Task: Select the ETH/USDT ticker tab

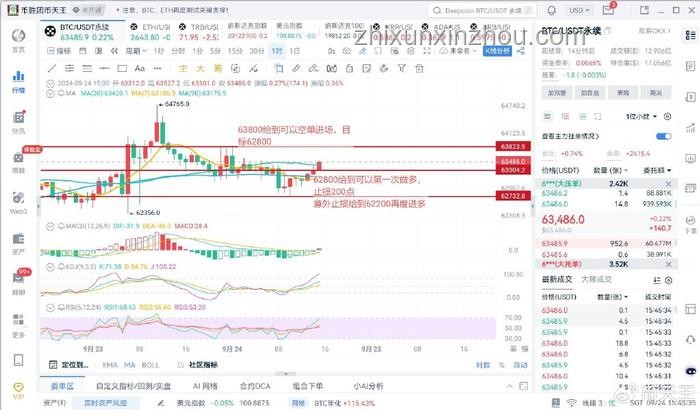Action: [150, 32]
